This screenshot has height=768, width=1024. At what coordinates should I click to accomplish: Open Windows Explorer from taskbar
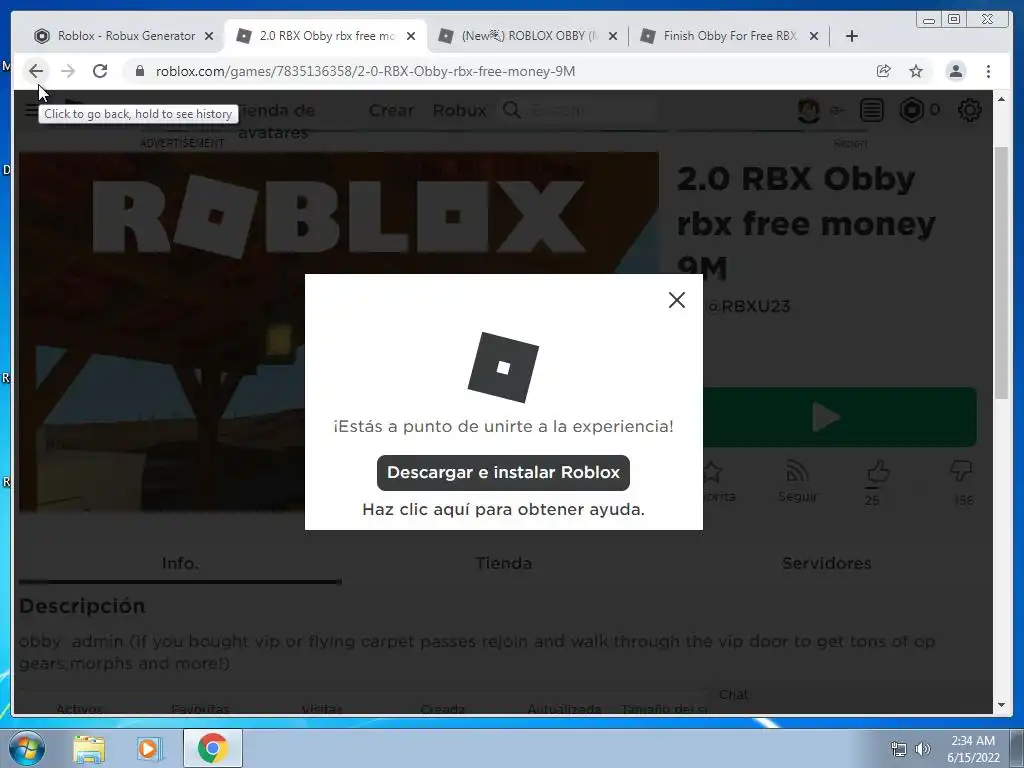click(x=89, y=748)
